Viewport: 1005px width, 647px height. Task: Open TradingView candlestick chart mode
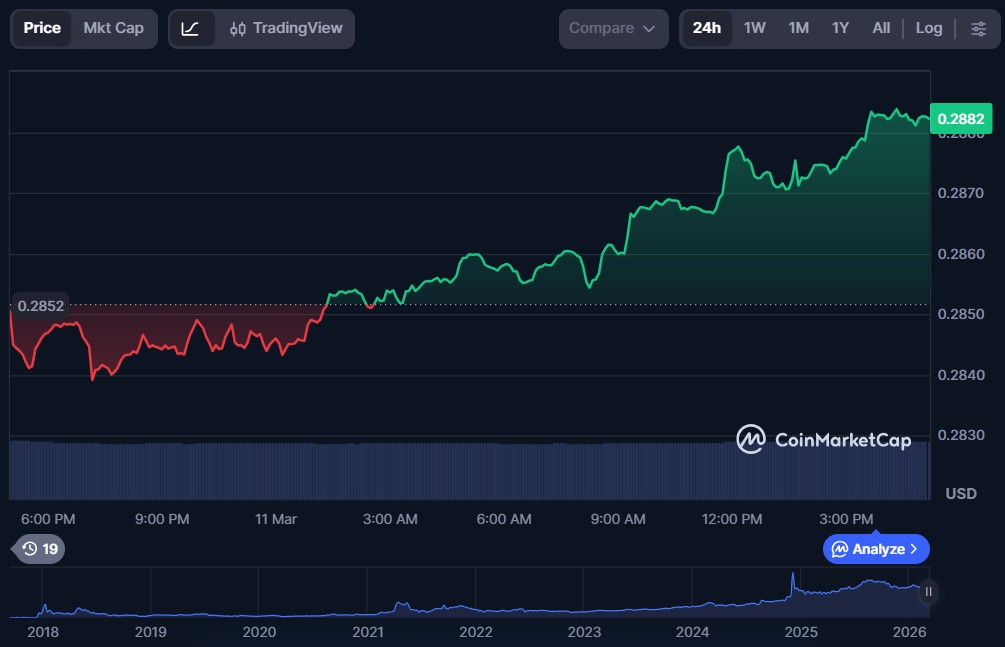(x=286, y=28)
